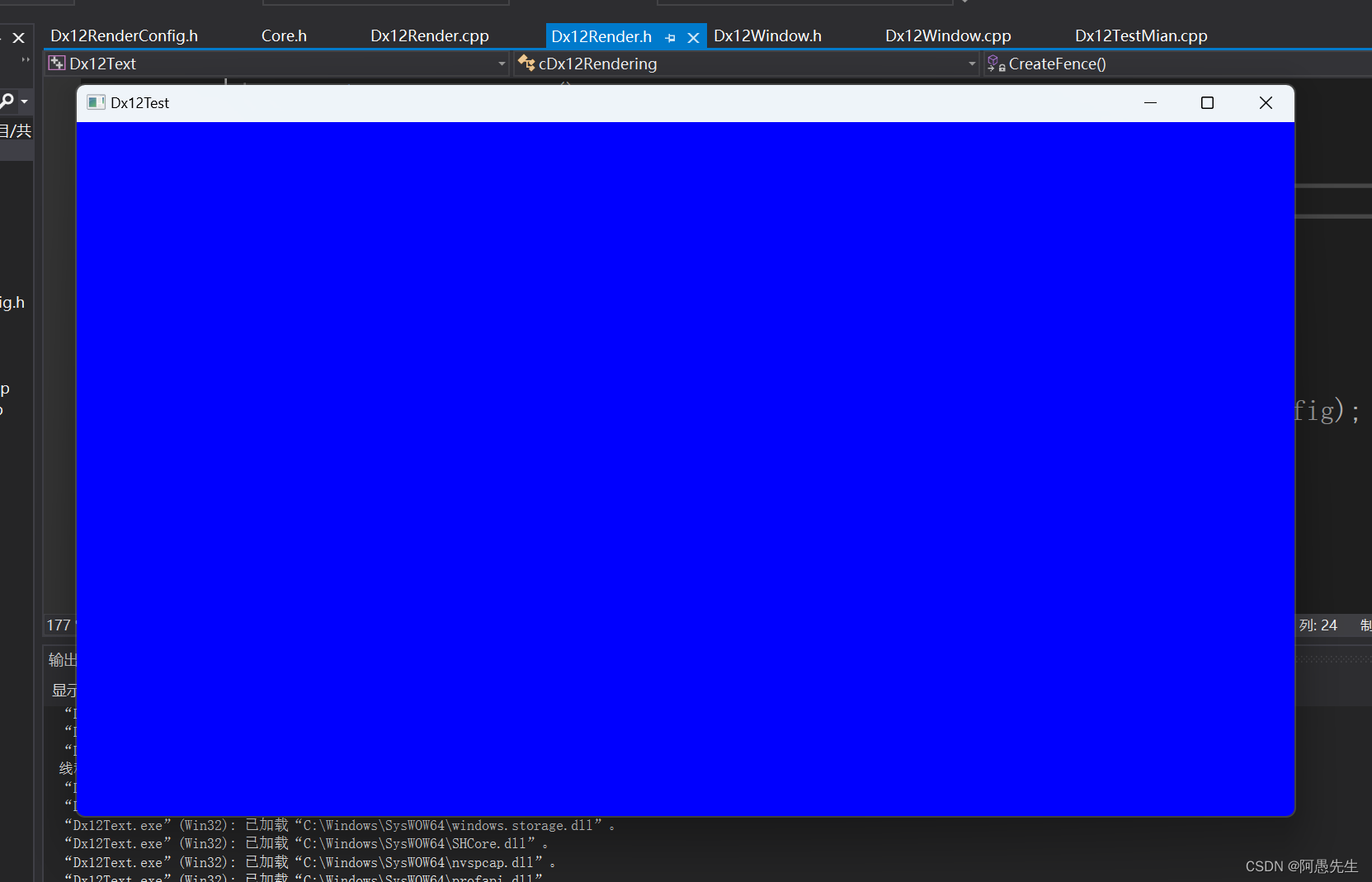Open the Dx12Text scope dropdown
The width and height of the screenshot is (1372, 882).
click(x=502, y=64)
